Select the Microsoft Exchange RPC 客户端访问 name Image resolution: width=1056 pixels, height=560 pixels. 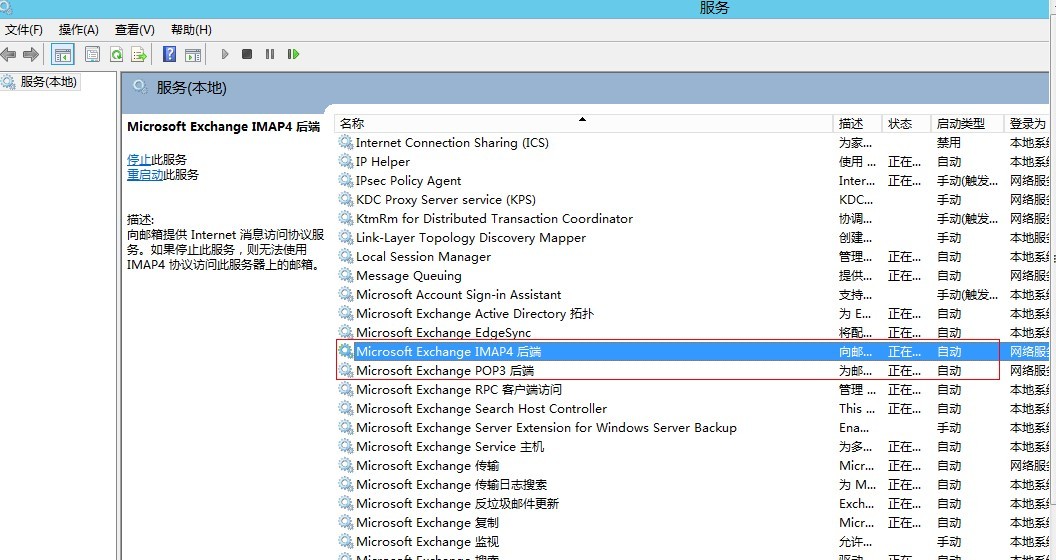point(459,390)
